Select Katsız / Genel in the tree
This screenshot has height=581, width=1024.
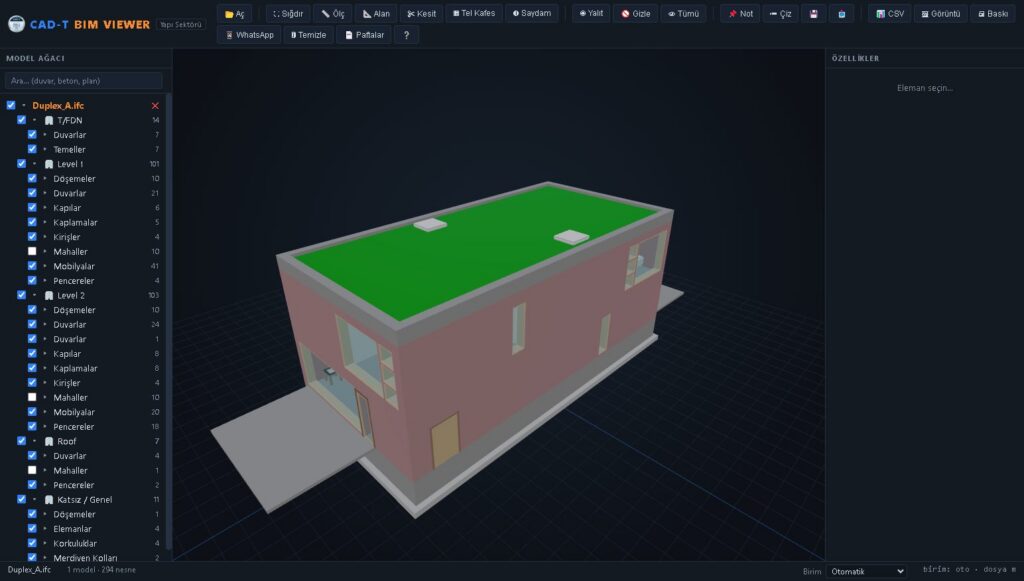pyautogui.click(x=84, y=499)
